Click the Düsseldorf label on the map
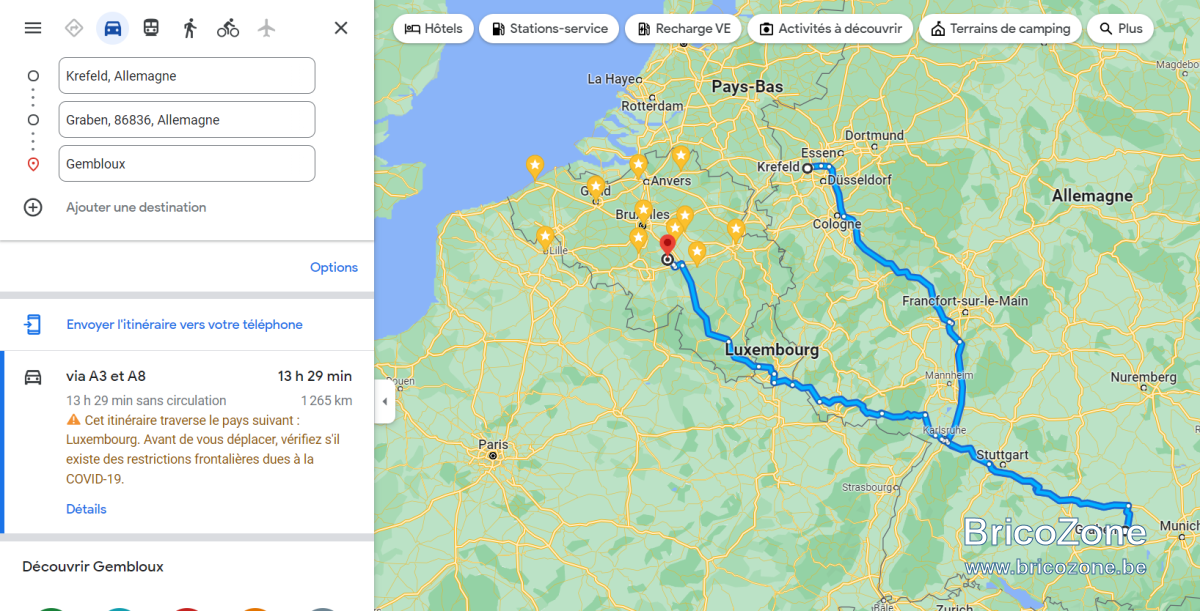The width and height of the screenshot is (1200, 611). (858, 180)
